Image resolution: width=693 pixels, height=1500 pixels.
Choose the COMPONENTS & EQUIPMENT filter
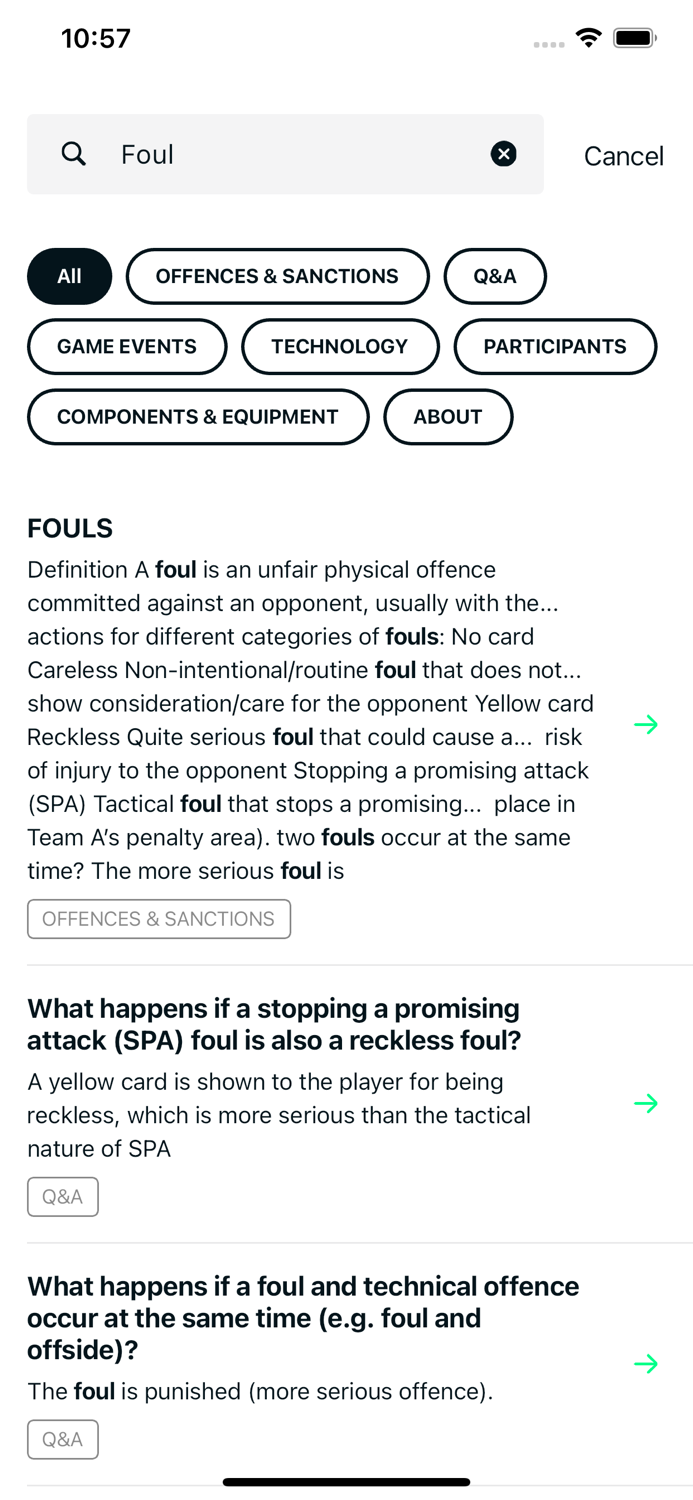tap(198, 417)
